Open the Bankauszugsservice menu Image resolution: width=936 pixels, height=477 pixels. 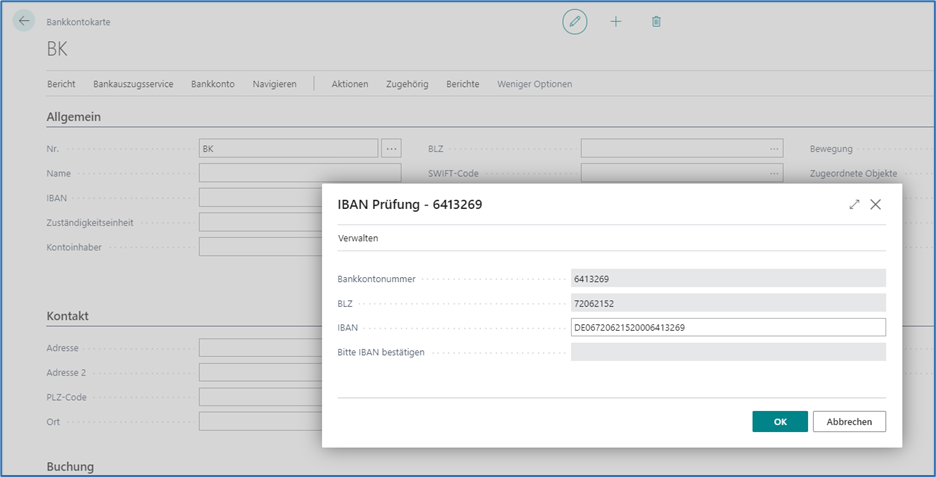(133, 84)
